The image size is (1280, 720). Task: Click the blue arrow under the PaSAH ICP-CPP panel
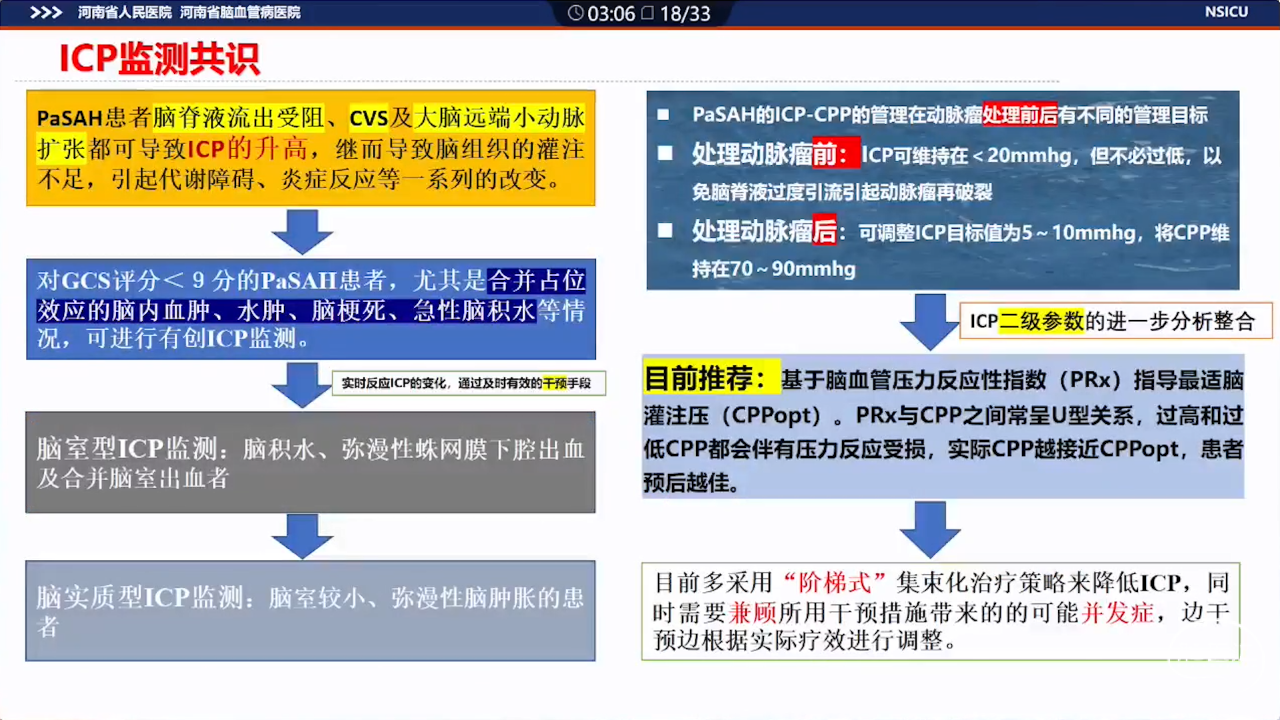(x=930, y=321)
